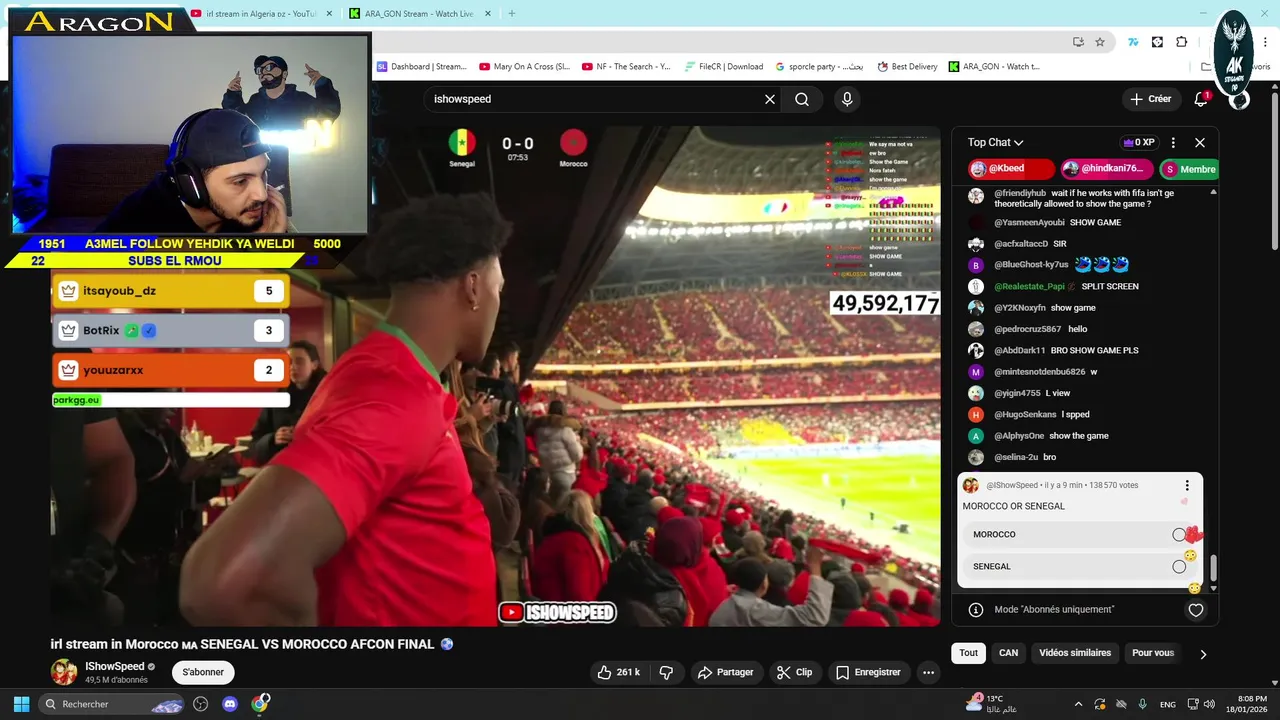Open more video actions menu
The image size is (1280, 720).
pos(929,672)
